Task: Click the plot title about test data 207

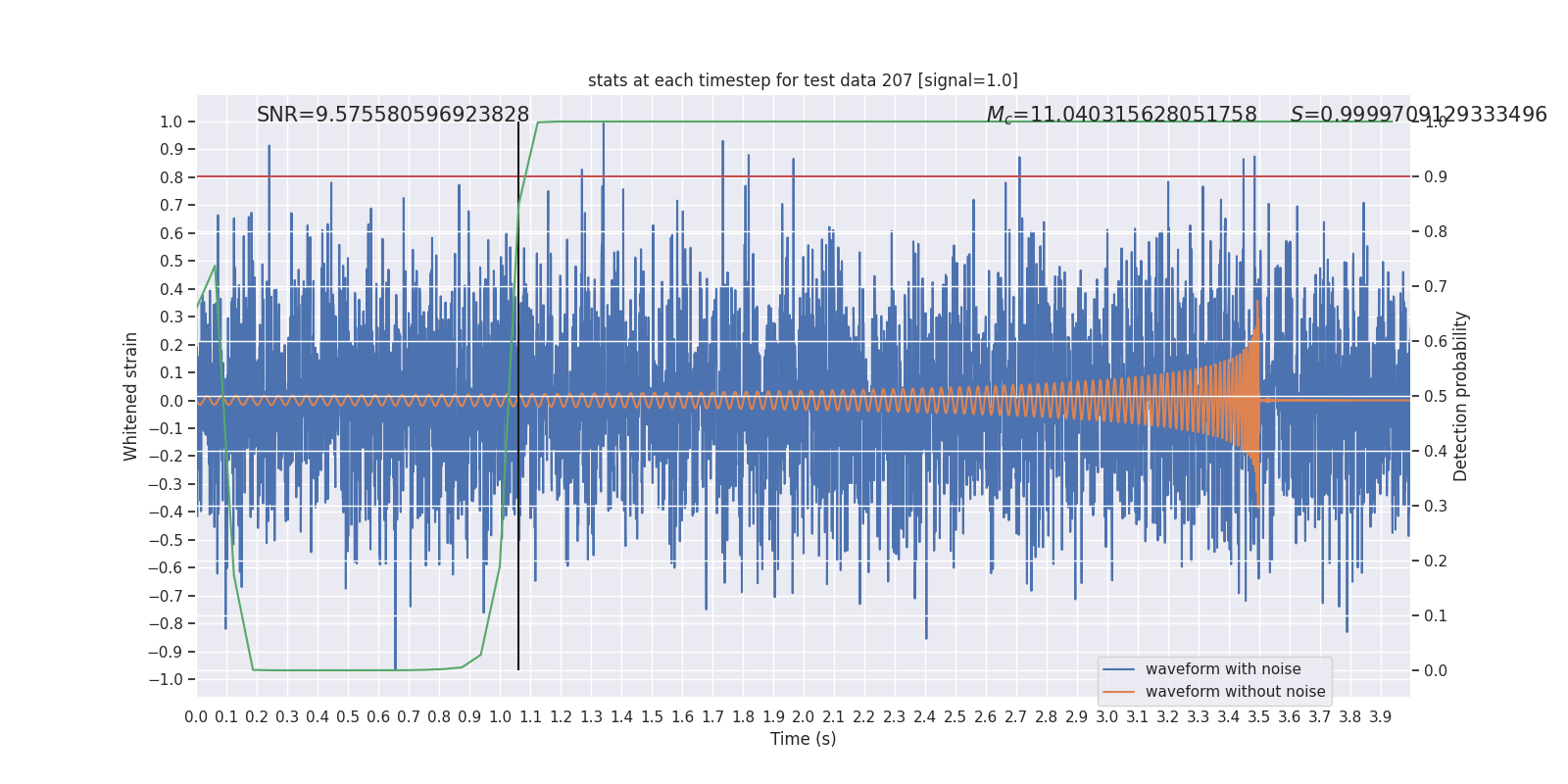Action: 803,80
